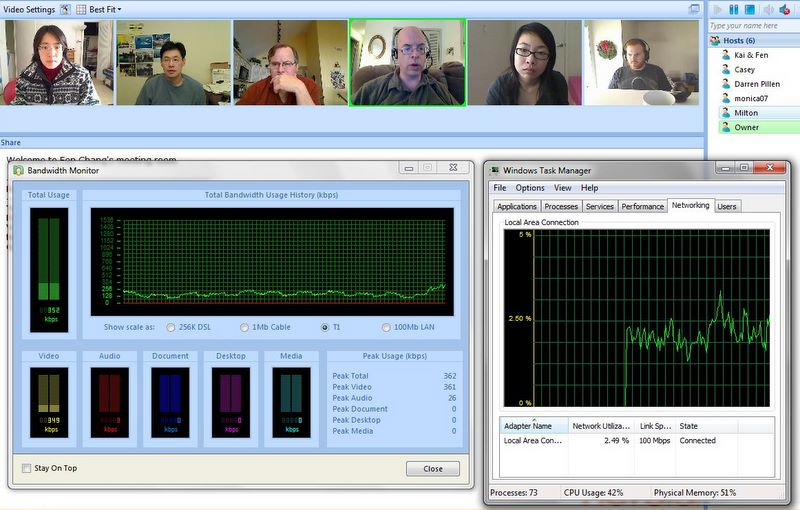Click the Windows Task Manager title icon
This screenshot has width=800, height=510.
pyautogui.click(x=494, y=170)
